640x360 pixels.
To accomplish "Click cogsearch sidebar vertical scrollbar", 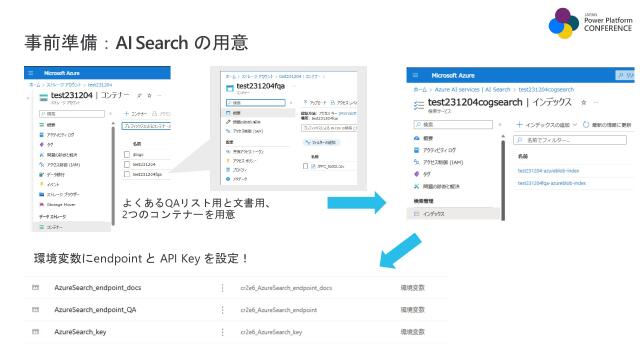I will pyautogui.click(x=503, y=180).
